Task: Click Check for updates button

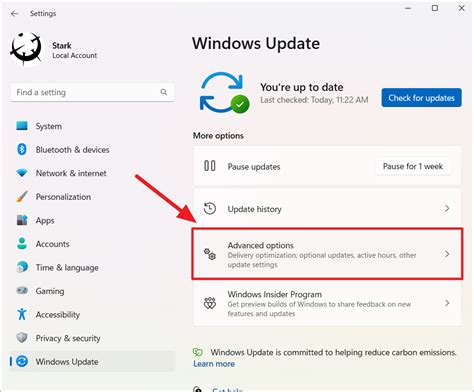Action: click(421, 98)
